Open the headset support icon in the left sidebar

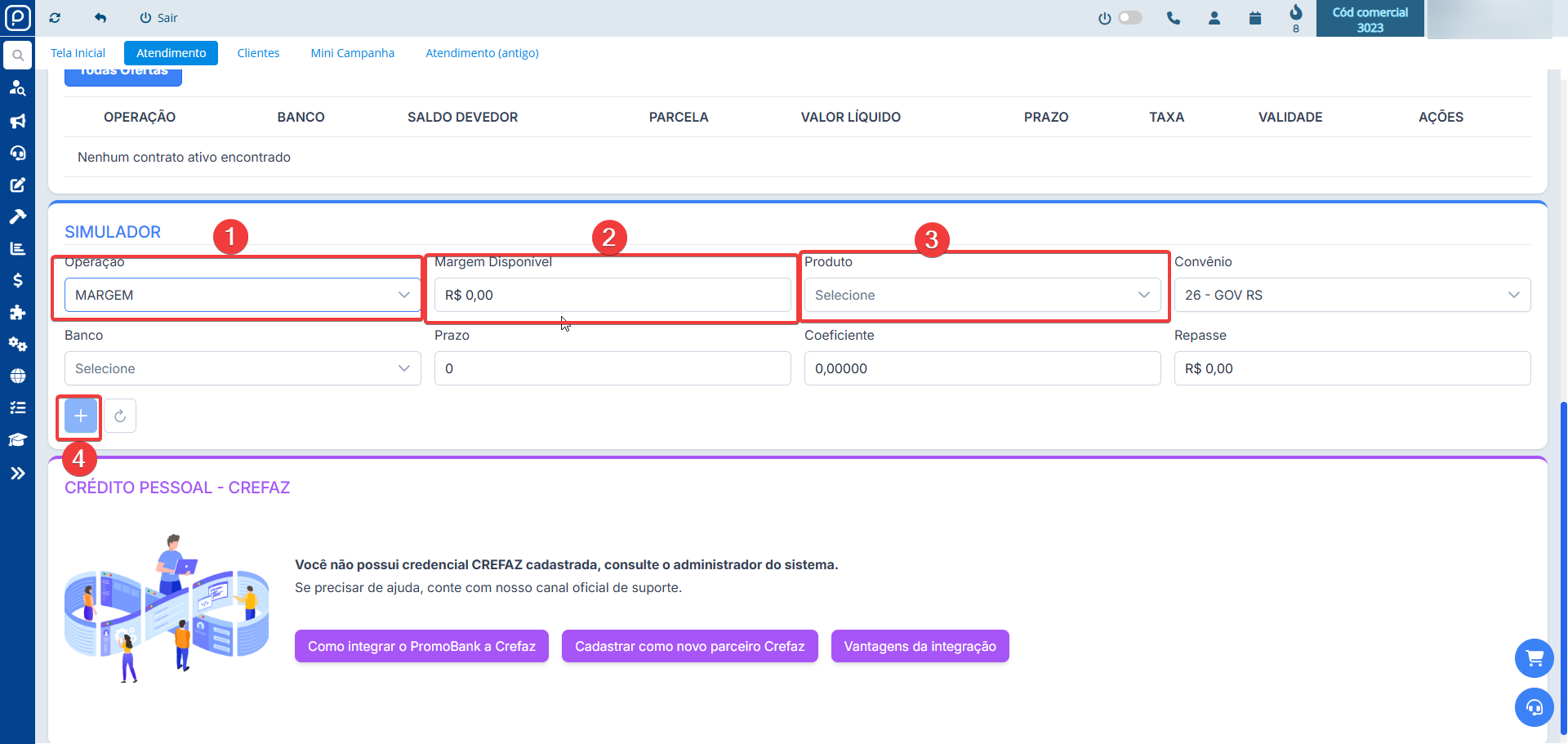pyautogui.click(x=17, y=153)
